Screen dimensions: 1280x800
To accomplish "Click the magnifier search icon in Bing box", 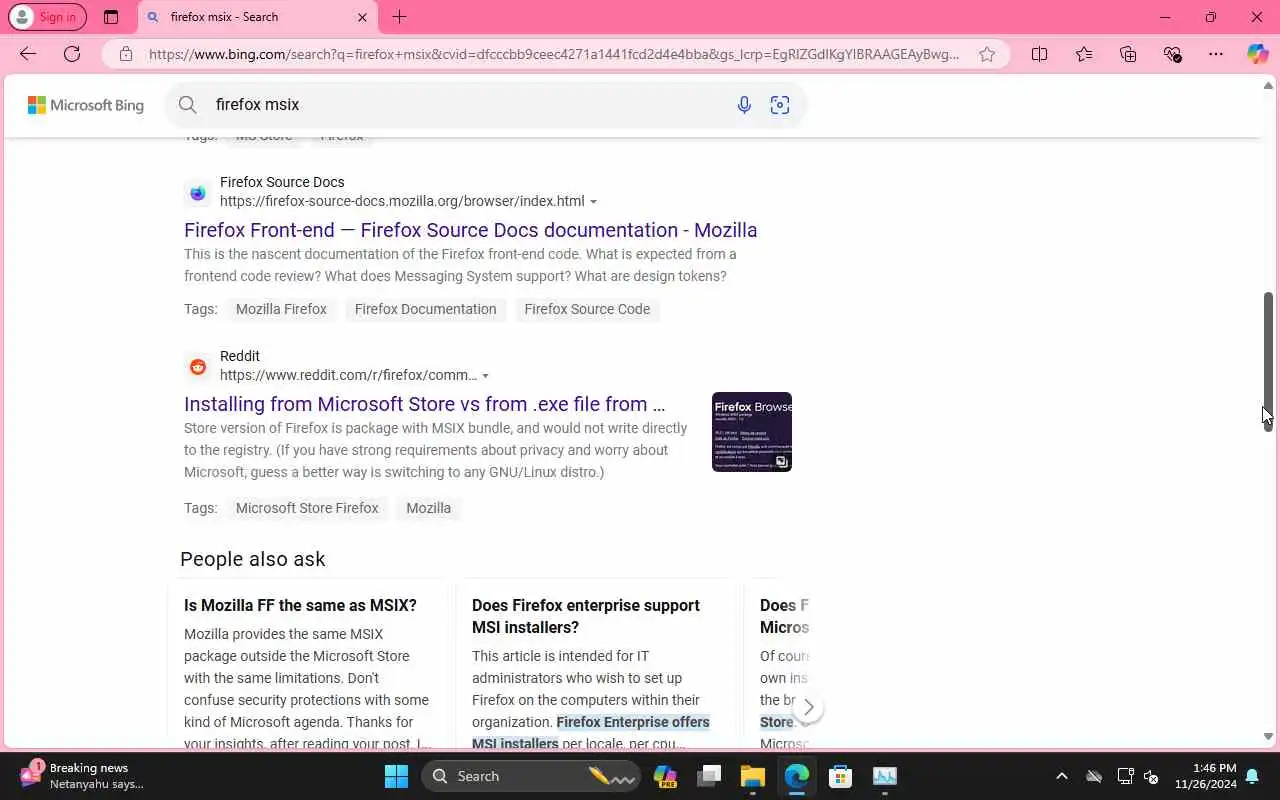I will [x=187, y=104].
